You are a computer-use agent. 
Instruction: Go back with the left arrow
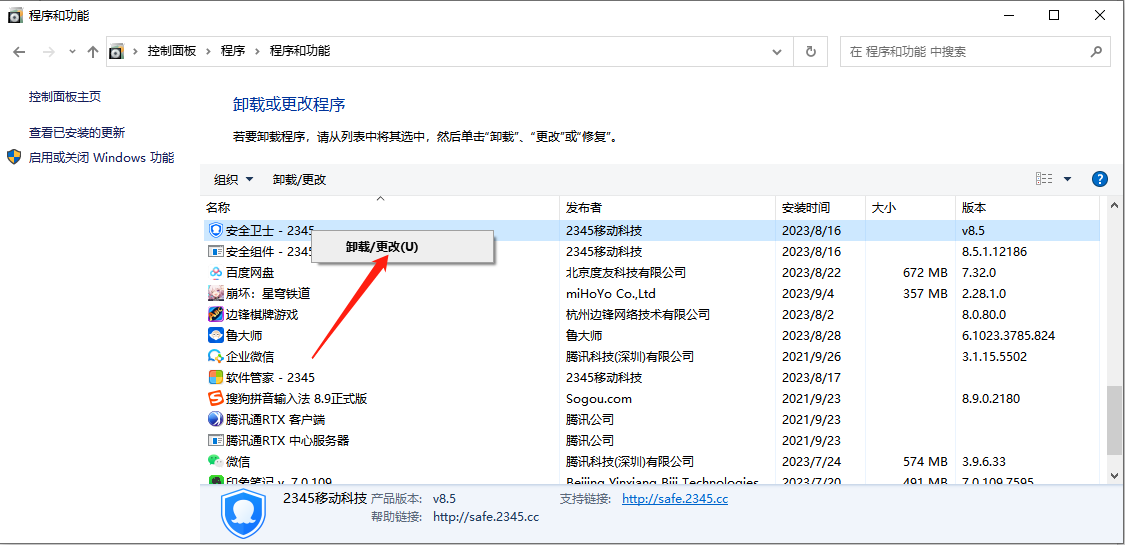19,52
